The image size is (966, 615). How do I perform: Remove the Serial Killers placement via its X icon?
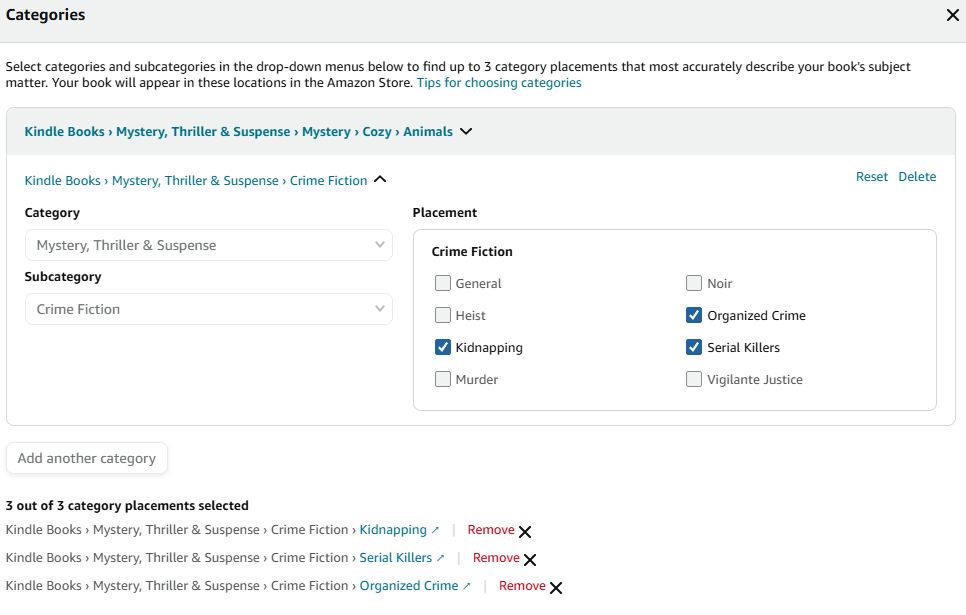(x=531, y=559)
